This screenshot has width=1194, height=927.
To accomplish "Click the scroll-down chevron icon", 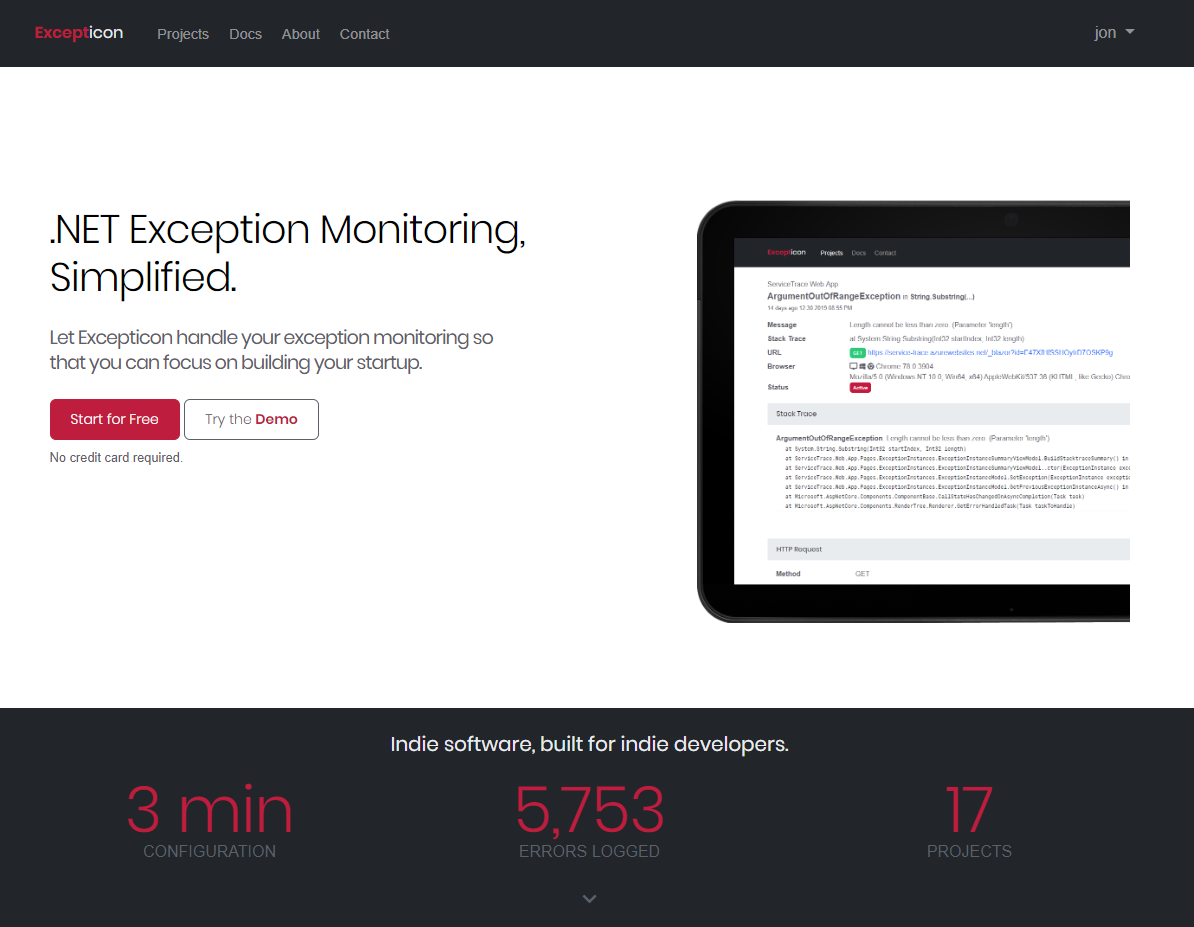I will coord(589,899).
